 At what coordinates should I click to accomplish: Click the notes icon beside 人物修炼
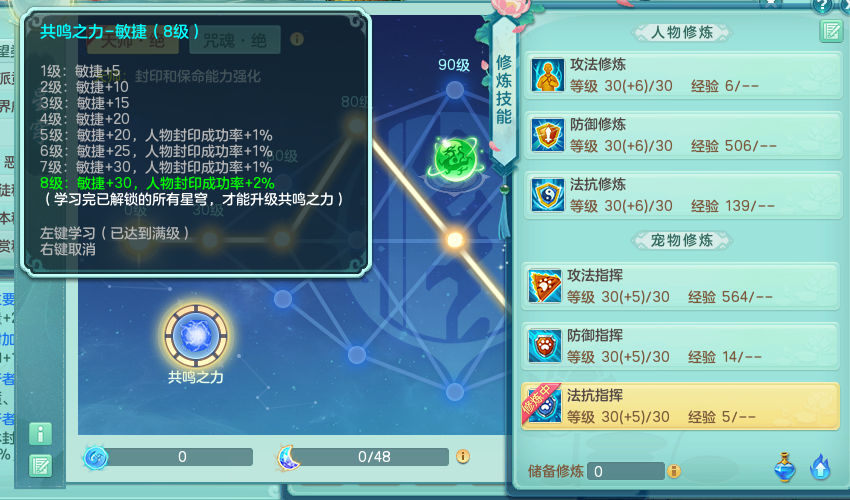click(831, 30)
